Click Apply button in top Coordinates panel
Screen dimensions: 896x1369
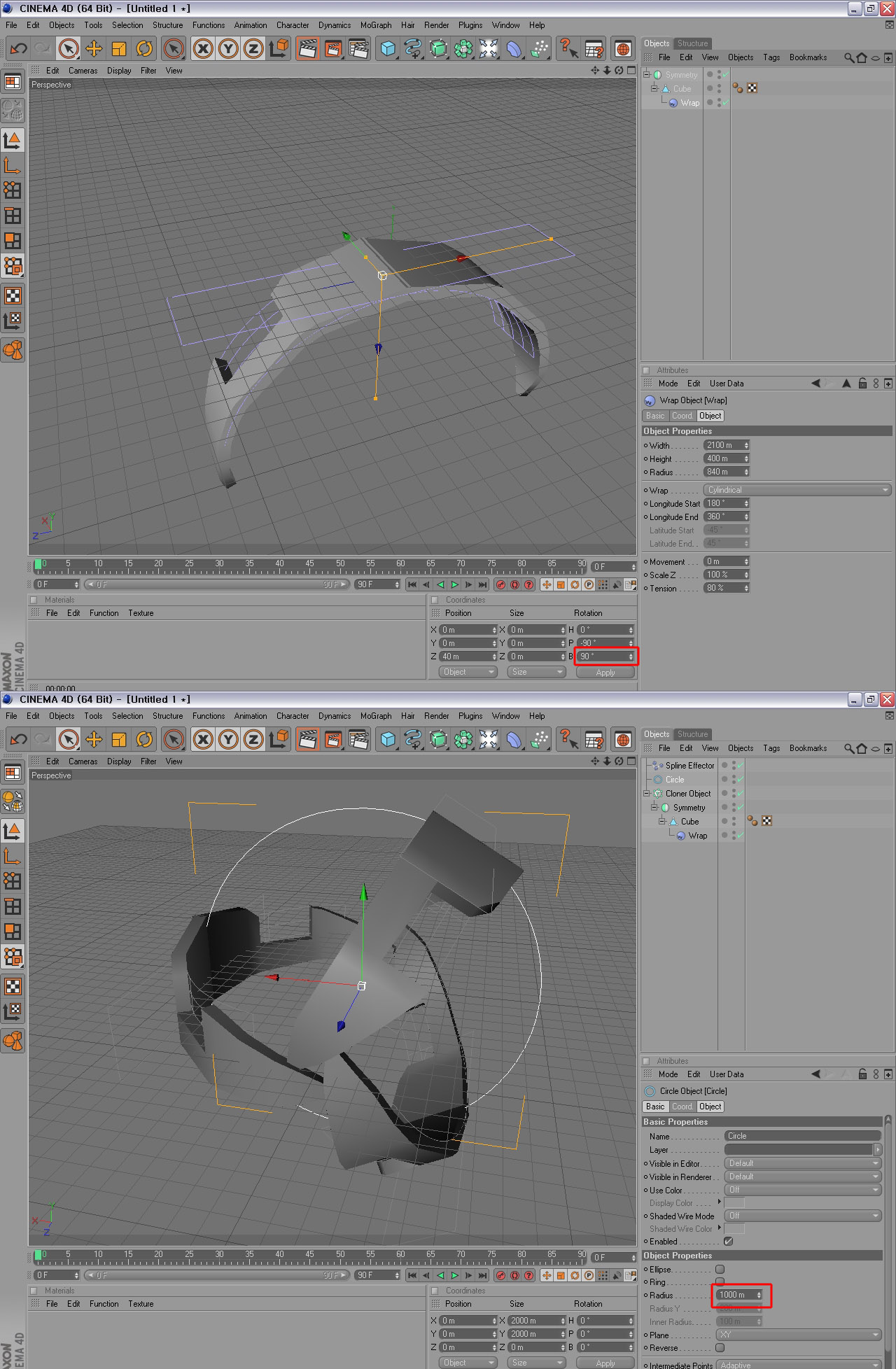[x=605, y=672]
